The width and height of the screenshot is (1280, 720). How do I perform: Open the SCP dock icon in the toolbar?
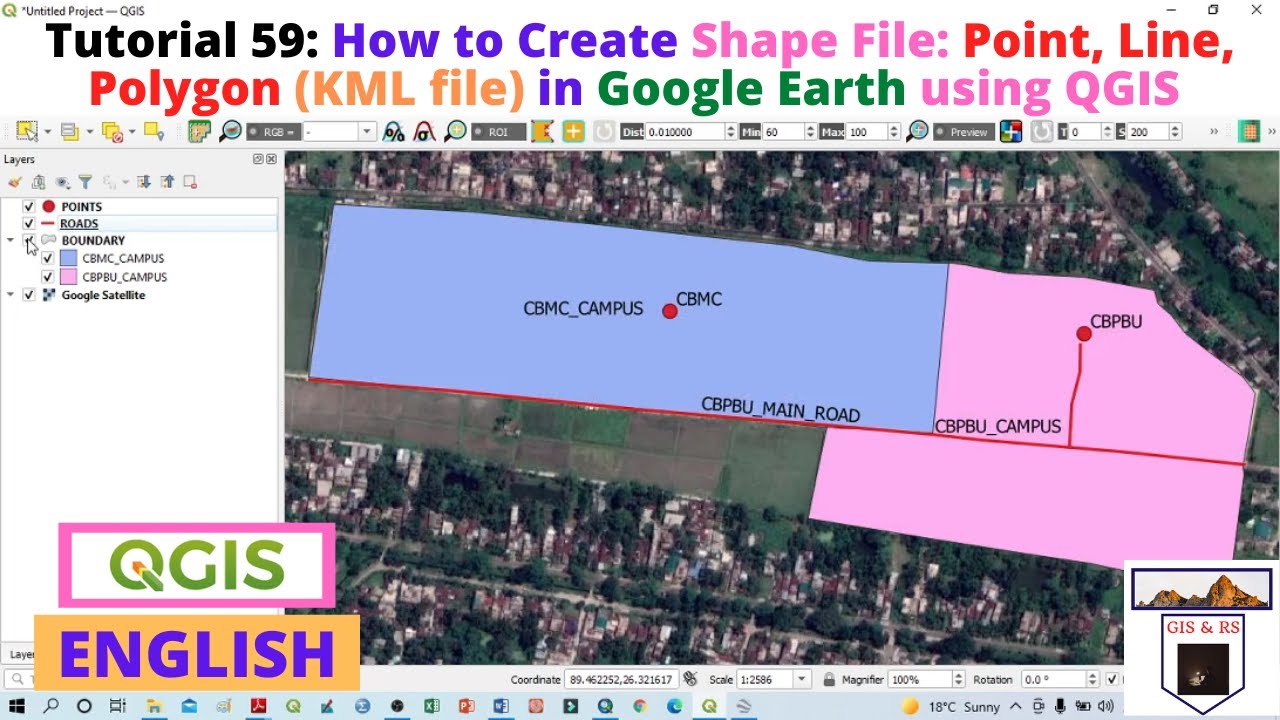tap(199, 131)
